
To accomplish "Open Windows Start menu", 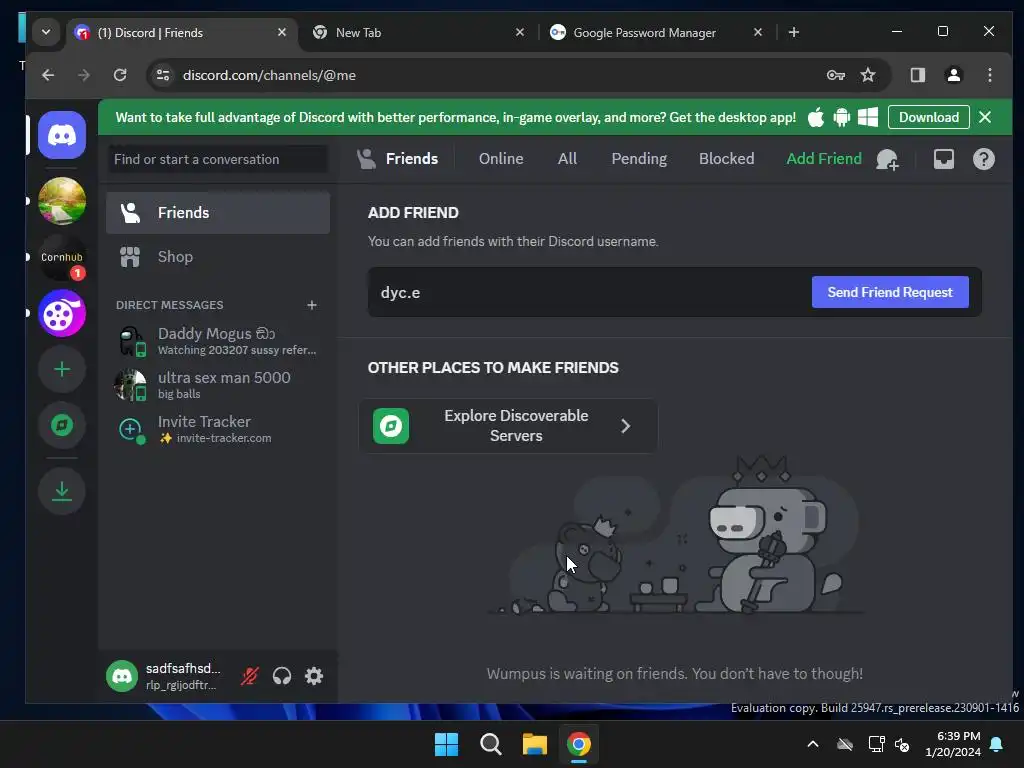I will [447, 744].
